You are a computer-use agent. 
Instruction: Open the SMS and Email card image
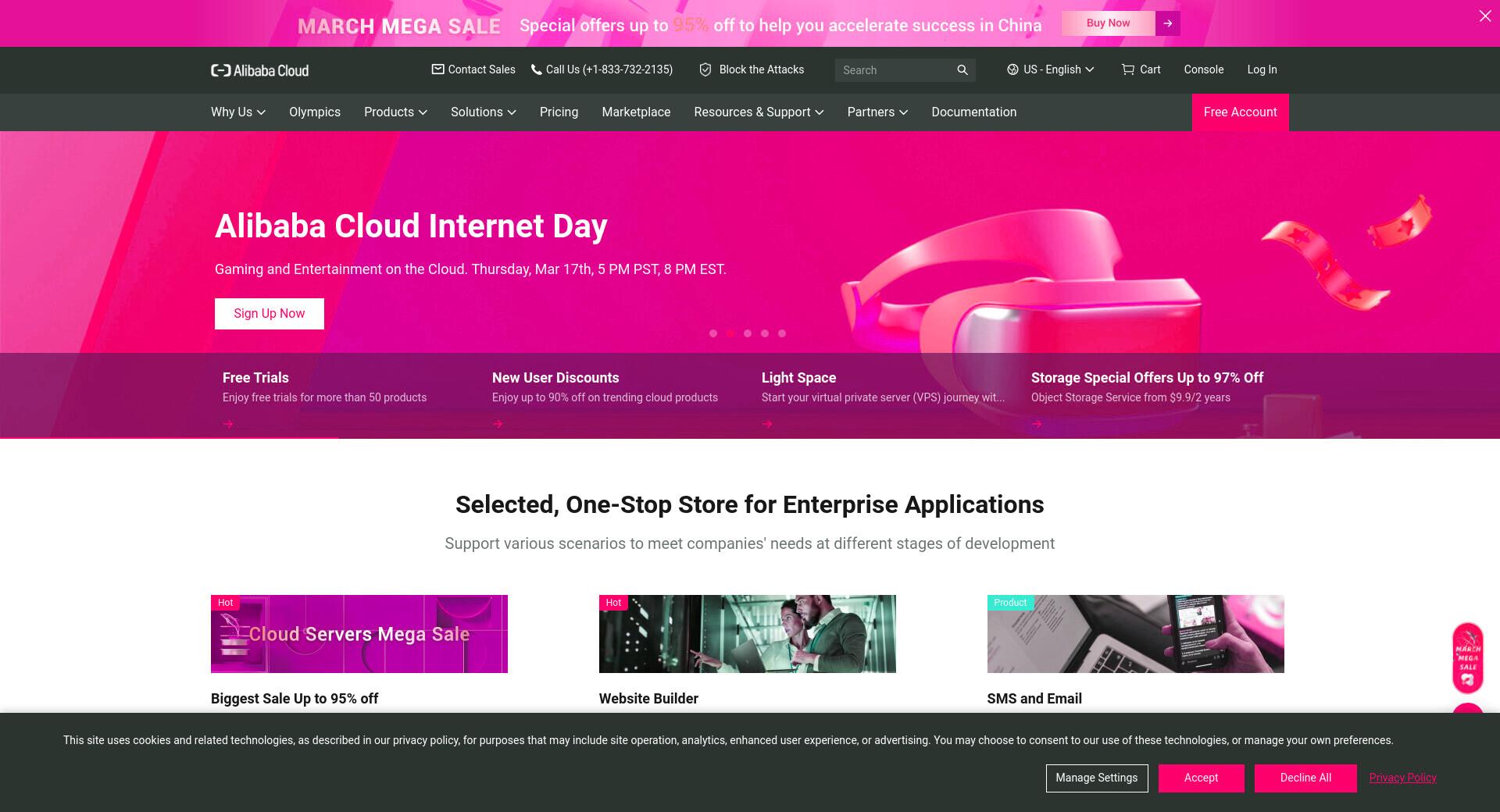tap(1136, 634)
